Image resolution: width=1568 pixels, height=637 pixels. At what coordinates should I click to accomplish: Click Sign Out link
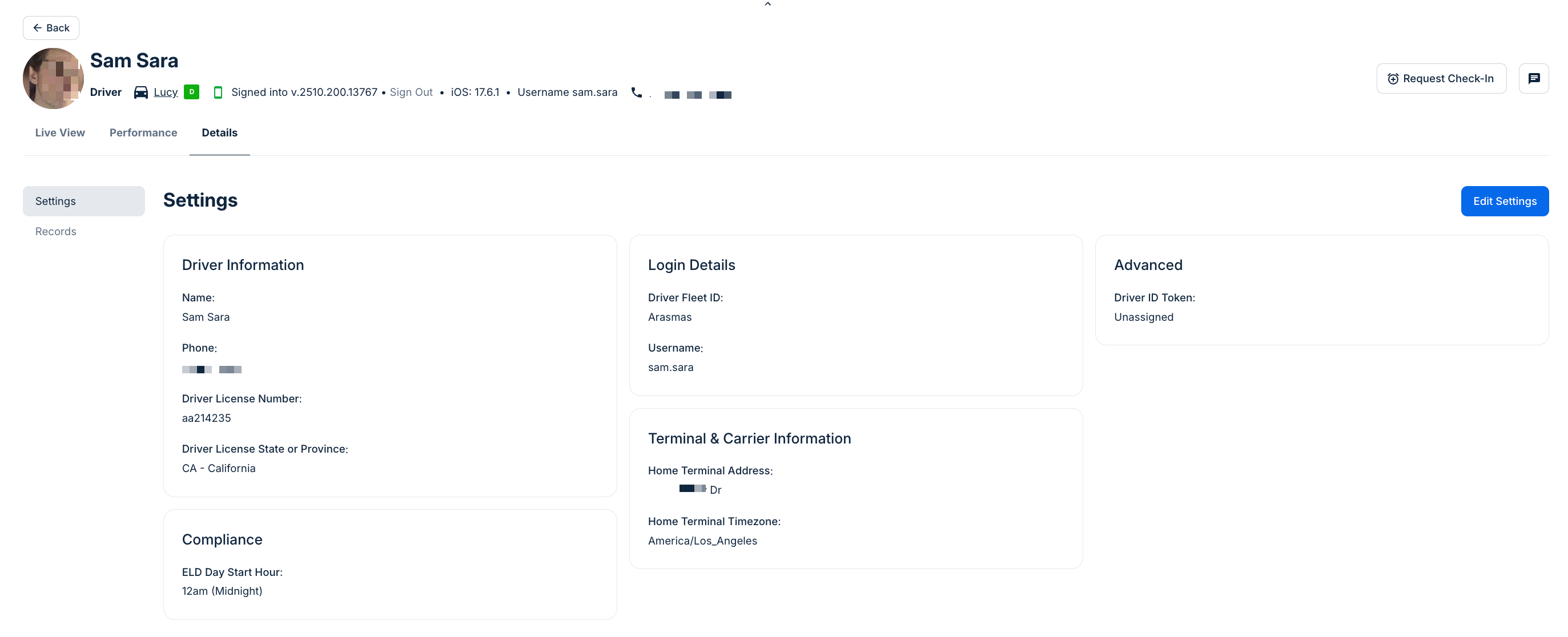click(410, 92)
